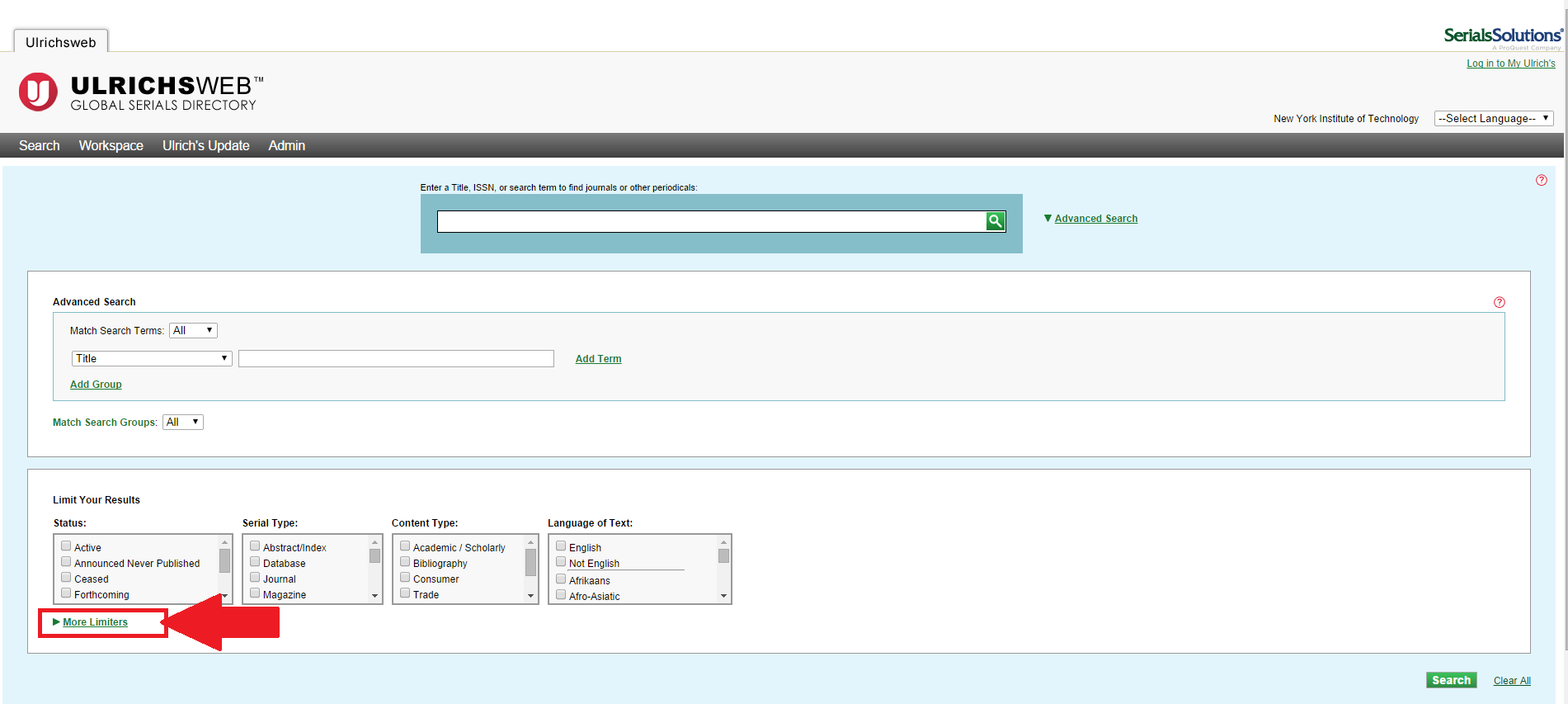Check the Not English language option
Image resolution: width=1568 pixels, height=704 pixels.
click(x=561, y=561)
